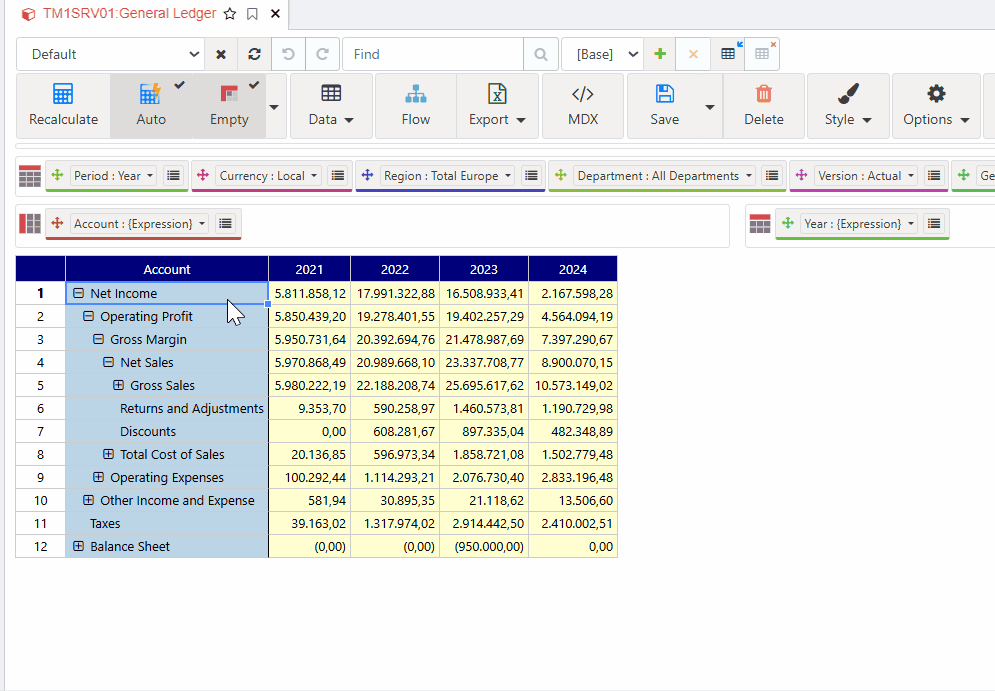Collapse the Net Income row
The image size is (995, 691).
(x=78, y=294)
